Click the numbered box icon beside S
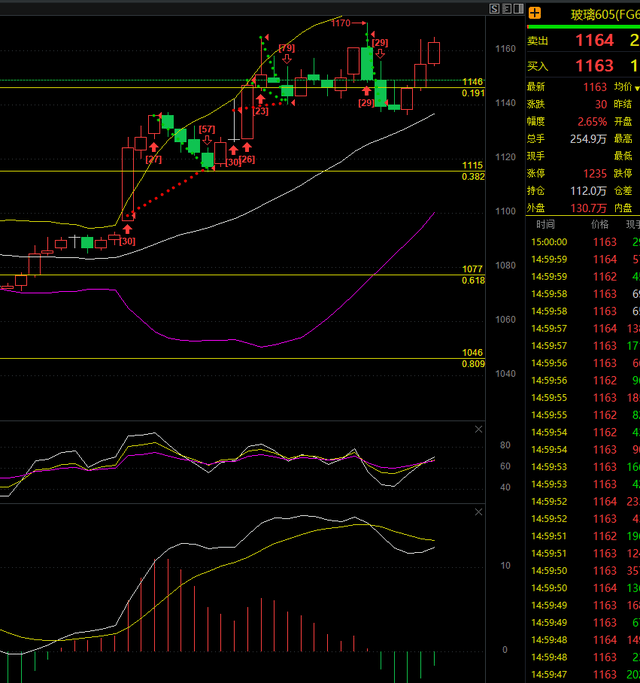Viewport: 640px width, 683px height. click(507, 8)
